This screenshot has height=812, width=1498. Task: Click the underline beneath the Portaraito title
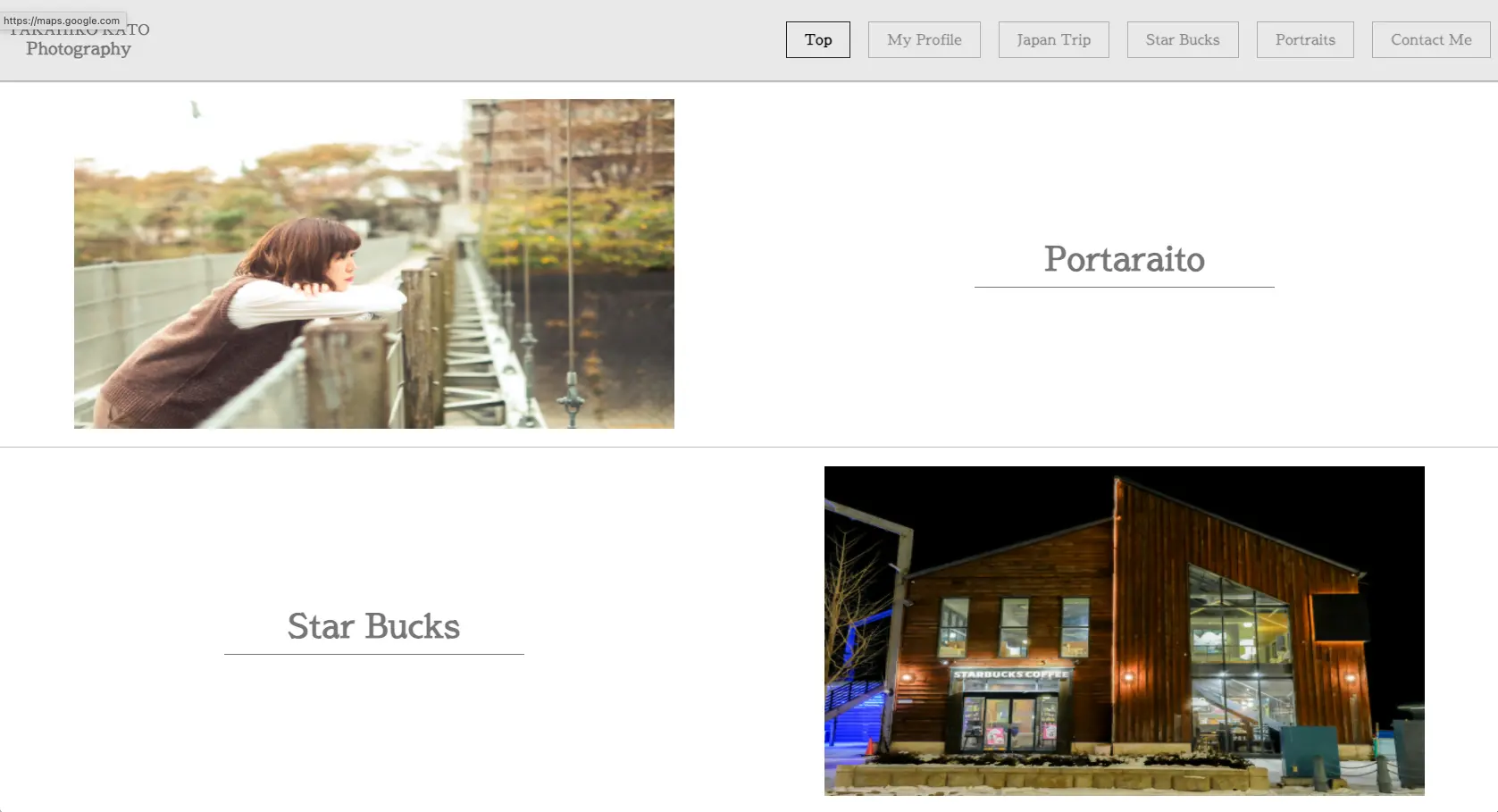tap(1124, 287)
